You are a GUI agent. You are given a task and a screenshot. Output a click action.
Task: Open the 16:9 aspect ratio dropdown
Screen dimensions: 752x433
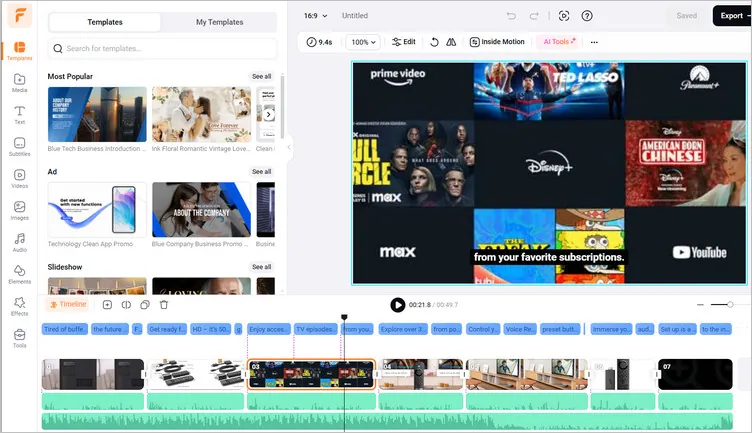pos(315,16)
